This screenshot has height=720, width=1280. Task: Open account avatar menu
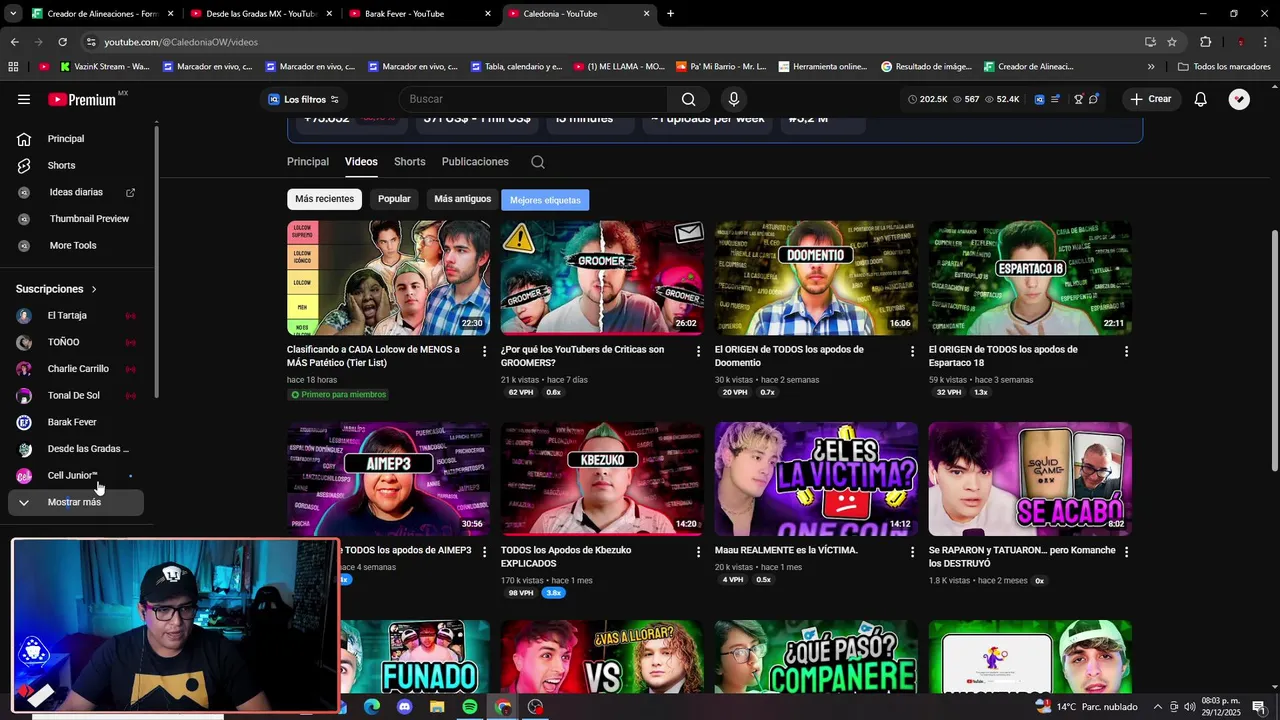[1239, 99]
